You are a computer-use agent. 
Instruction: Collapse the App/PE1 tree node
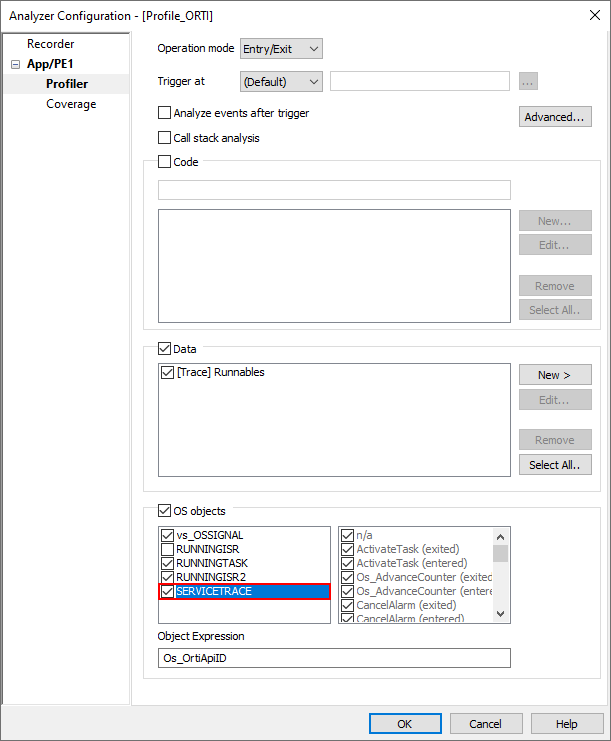click(16, 64)
